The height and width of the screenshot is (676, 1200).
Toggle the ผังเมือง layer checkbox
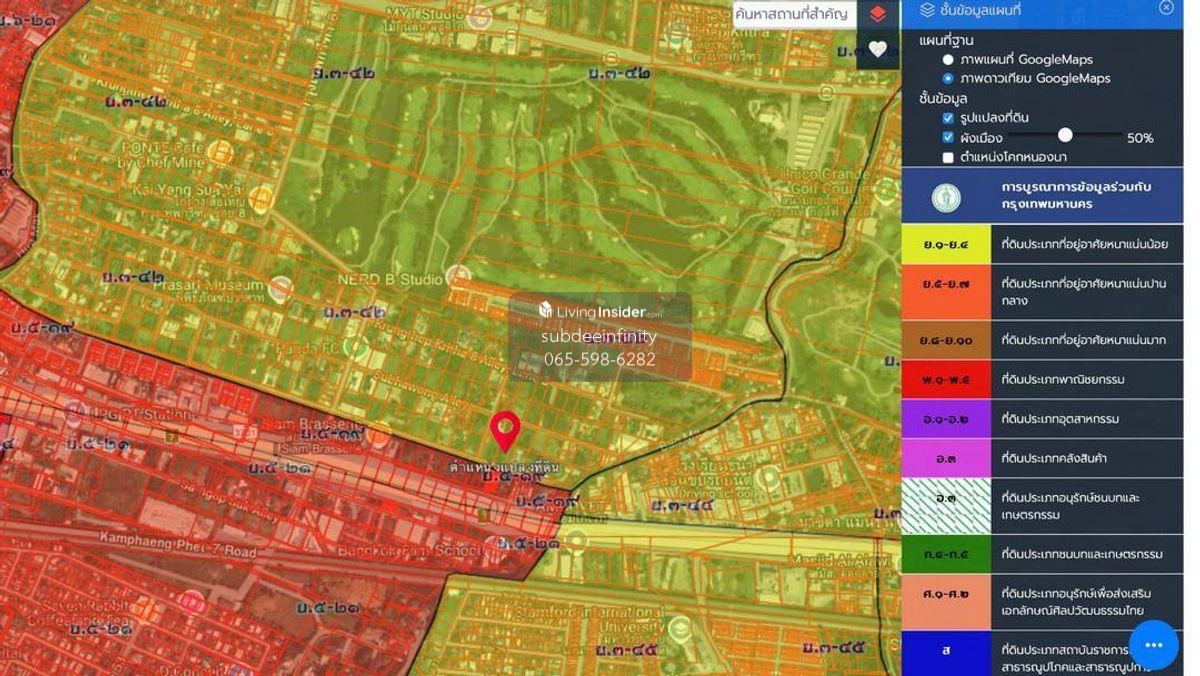pyautogui.click(x=948, y=137)
